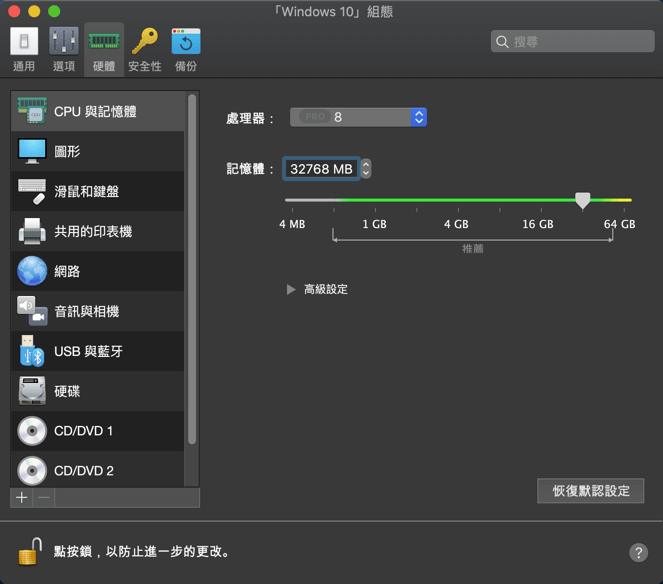Image resolution: width=663 pixels, height=584 pixels.
Task: Click the 硬體 tab label
Action: click(x=104, y=66)
